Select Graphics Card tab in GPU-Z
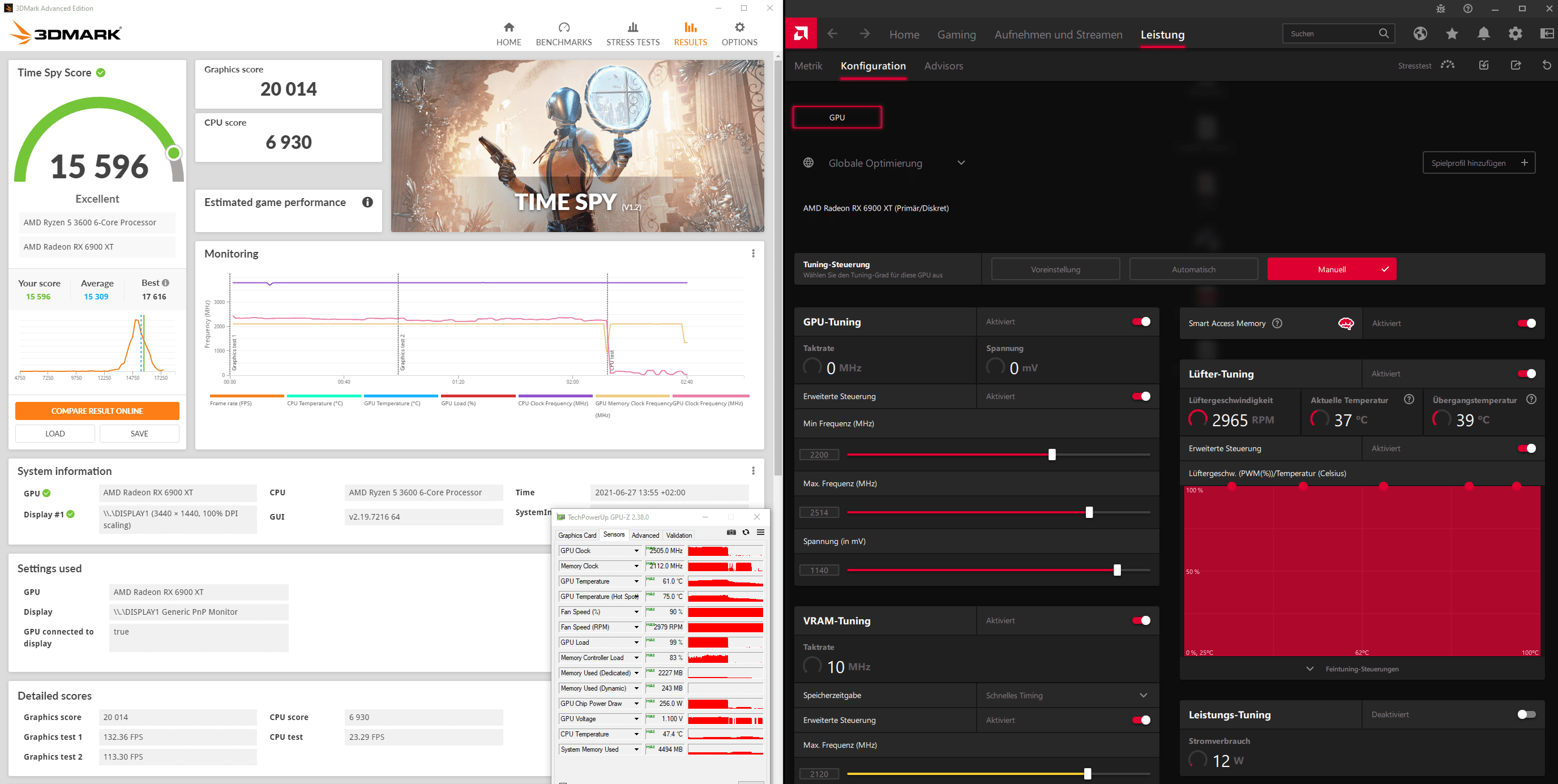The height and width of the screenshot is (784, 1558). point(577,535)
